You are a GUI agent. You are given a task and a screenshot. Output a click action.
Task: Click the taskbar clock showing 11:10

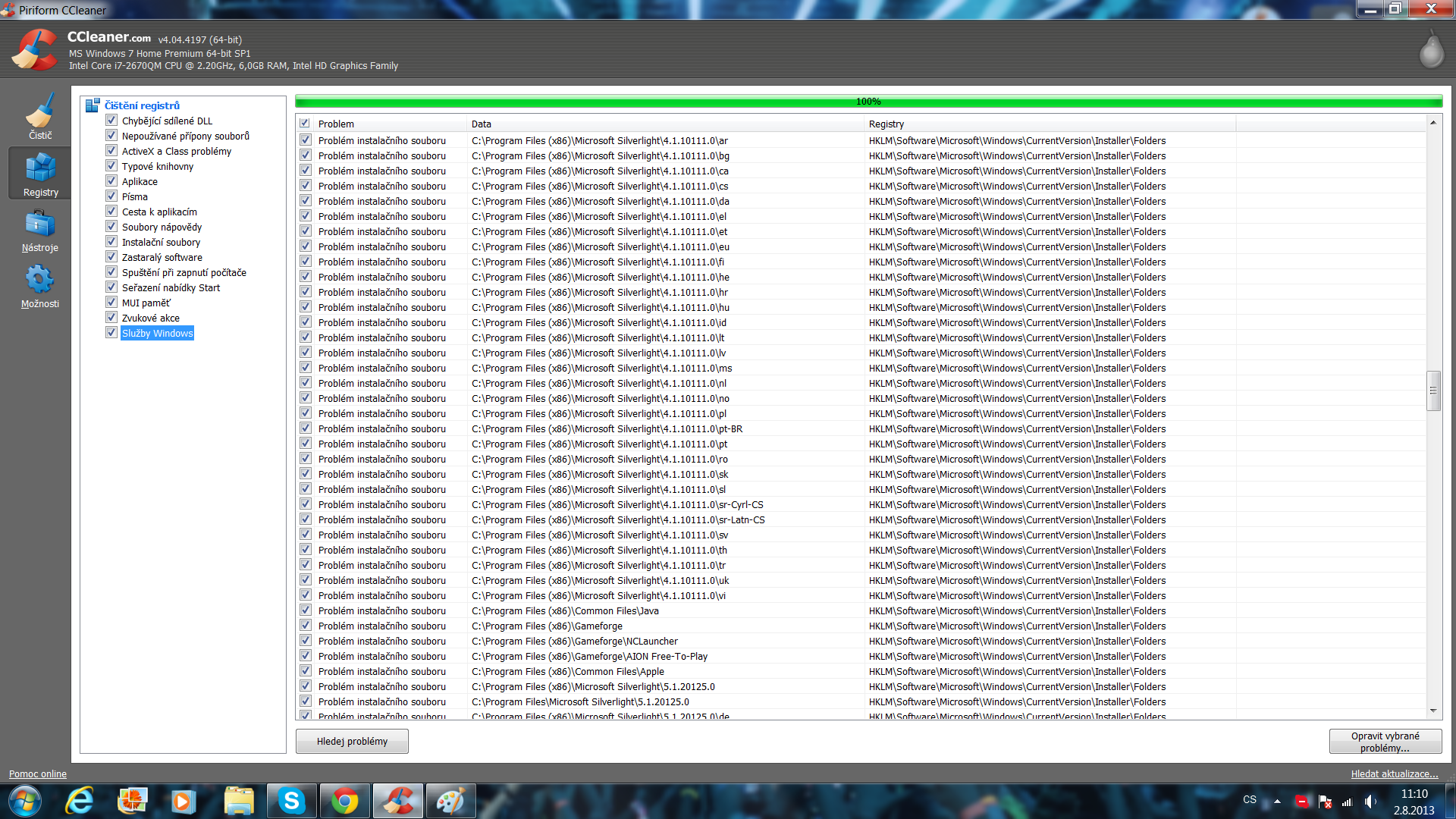1414,794
